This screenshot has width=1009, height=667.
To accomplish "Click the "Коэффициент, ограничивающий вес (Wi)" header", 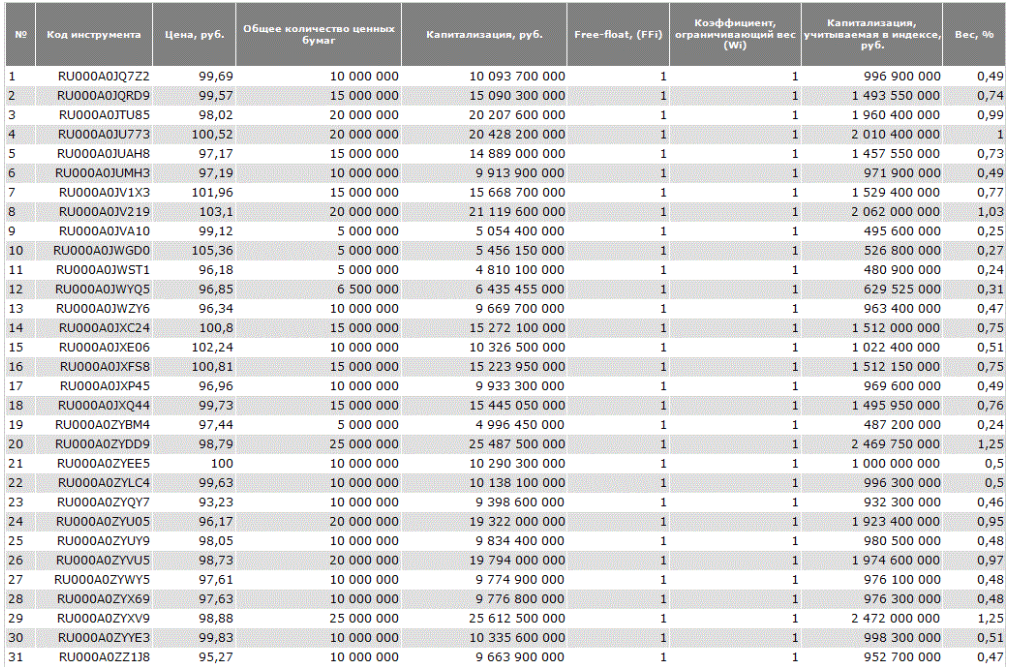I will point(735,34).
